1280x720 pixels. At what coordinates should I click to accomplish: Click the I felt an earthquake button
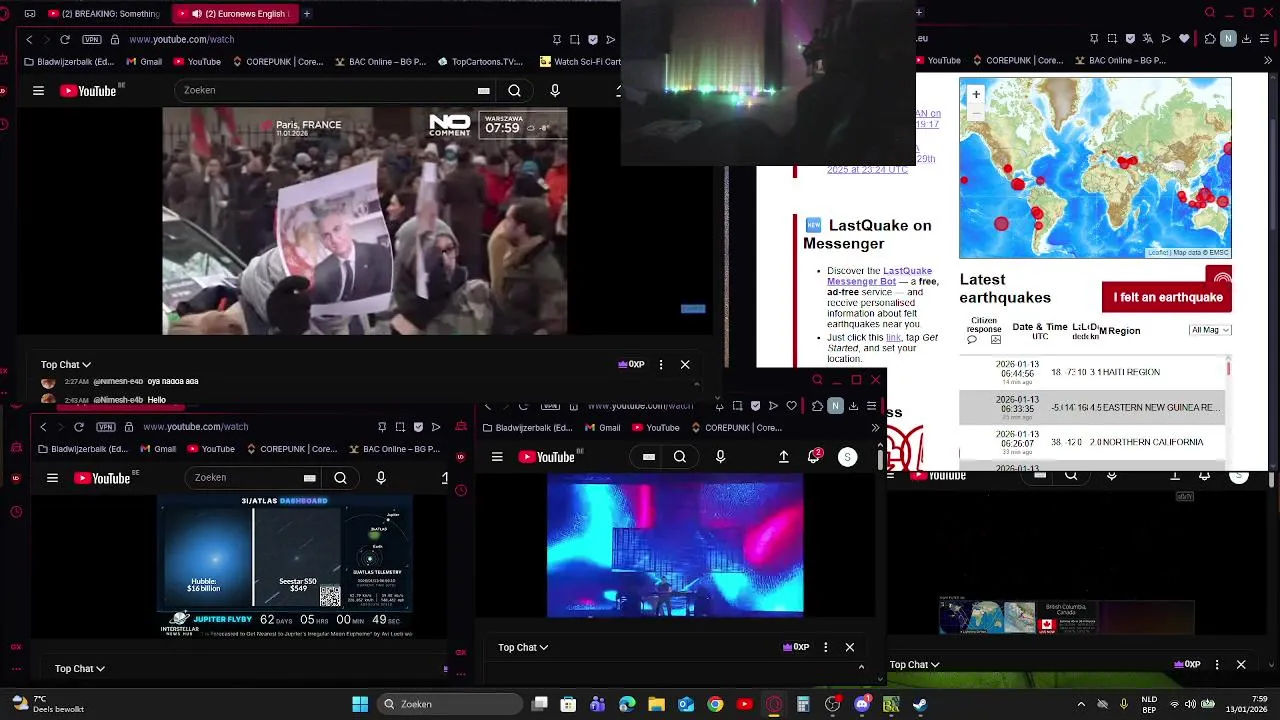(1167, 297)
